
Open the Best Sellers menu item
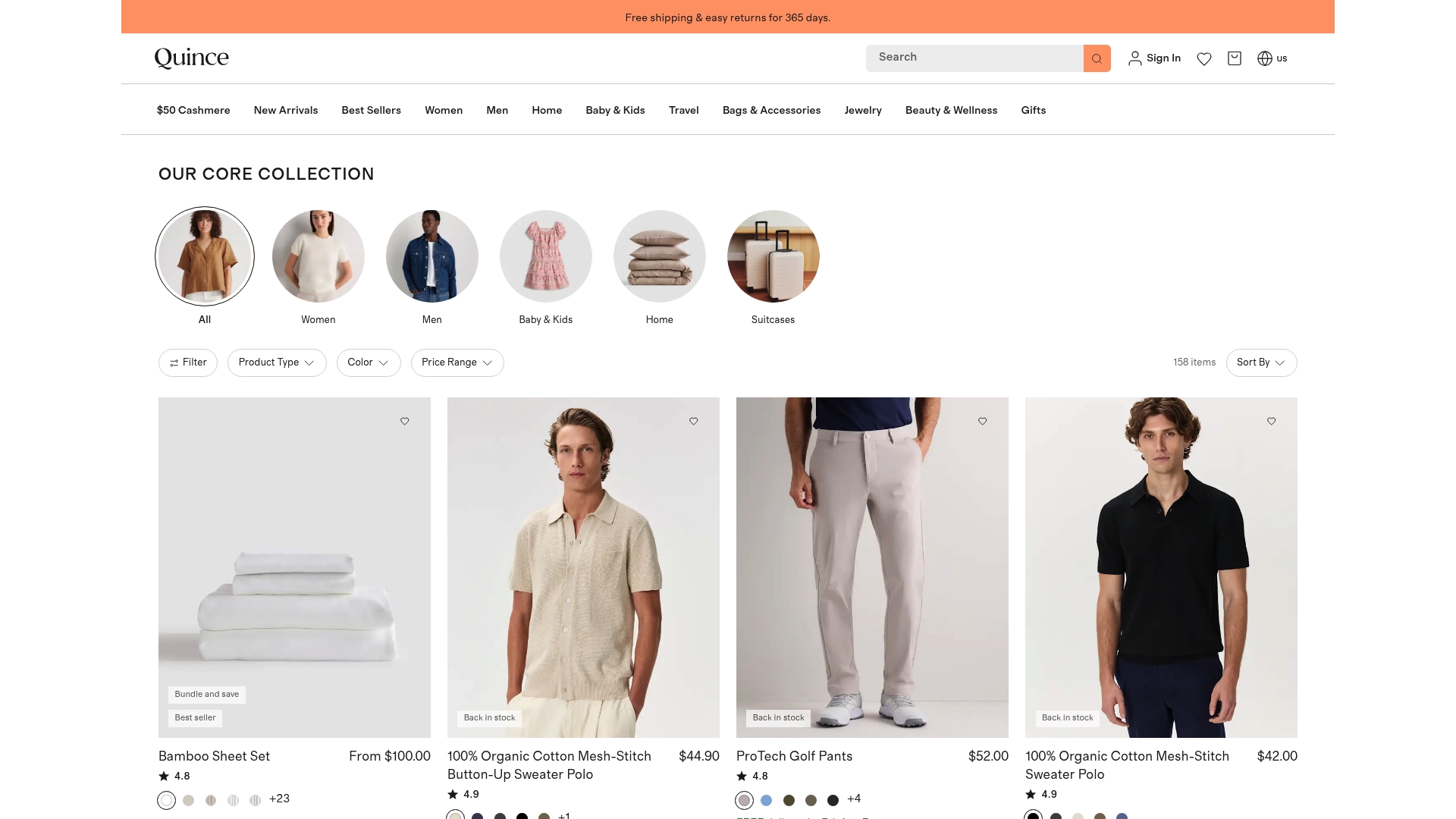point(372,110)
